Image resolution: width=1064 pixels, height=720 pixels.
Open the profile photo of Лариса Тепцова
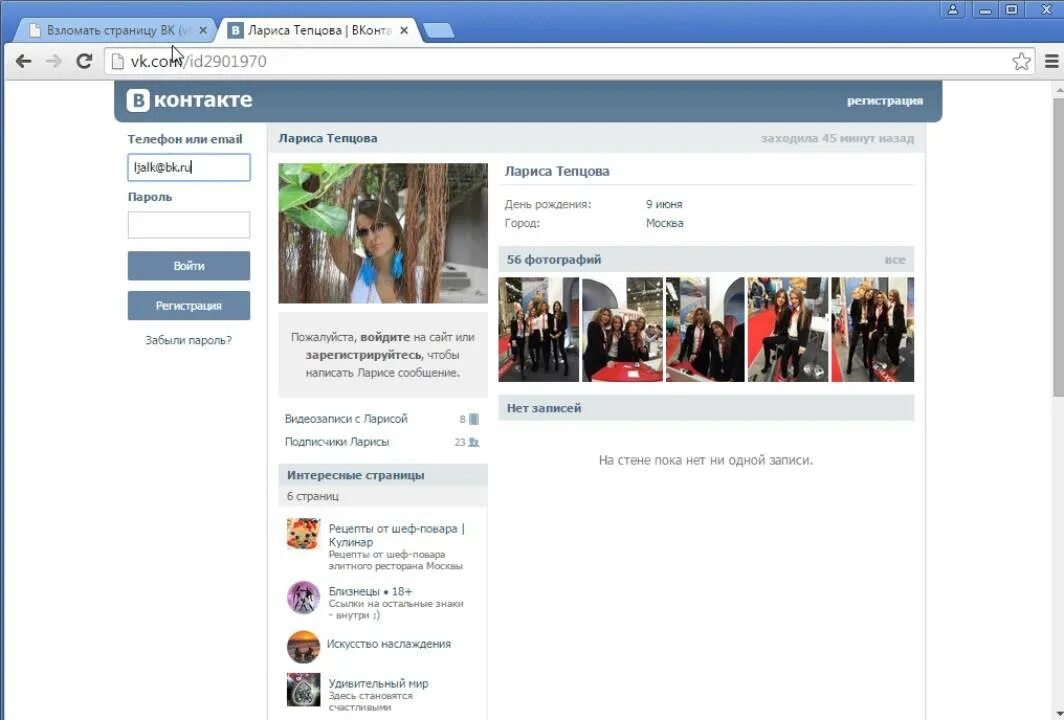pyautogui.click(x=383, y=233)
